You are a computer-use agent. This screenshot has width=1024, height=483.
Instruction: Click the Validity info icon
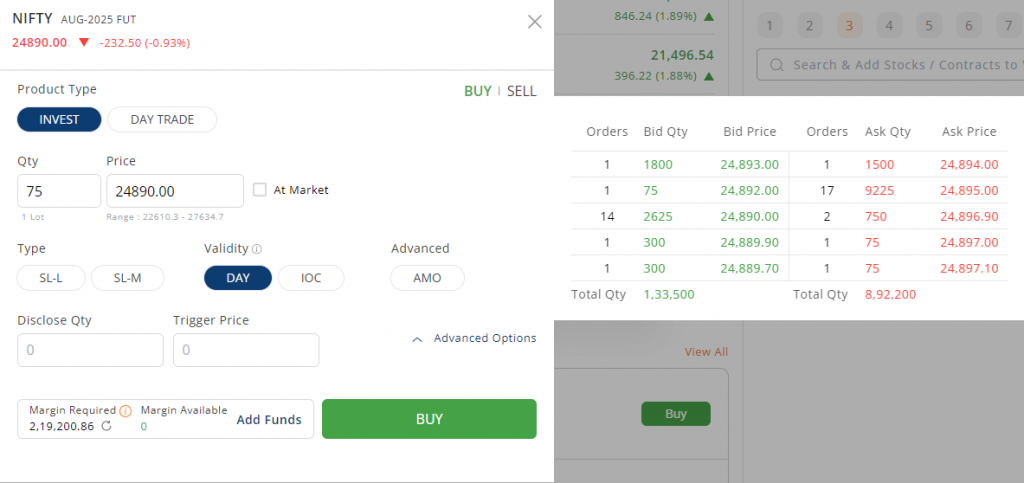[x=257, y=249]
